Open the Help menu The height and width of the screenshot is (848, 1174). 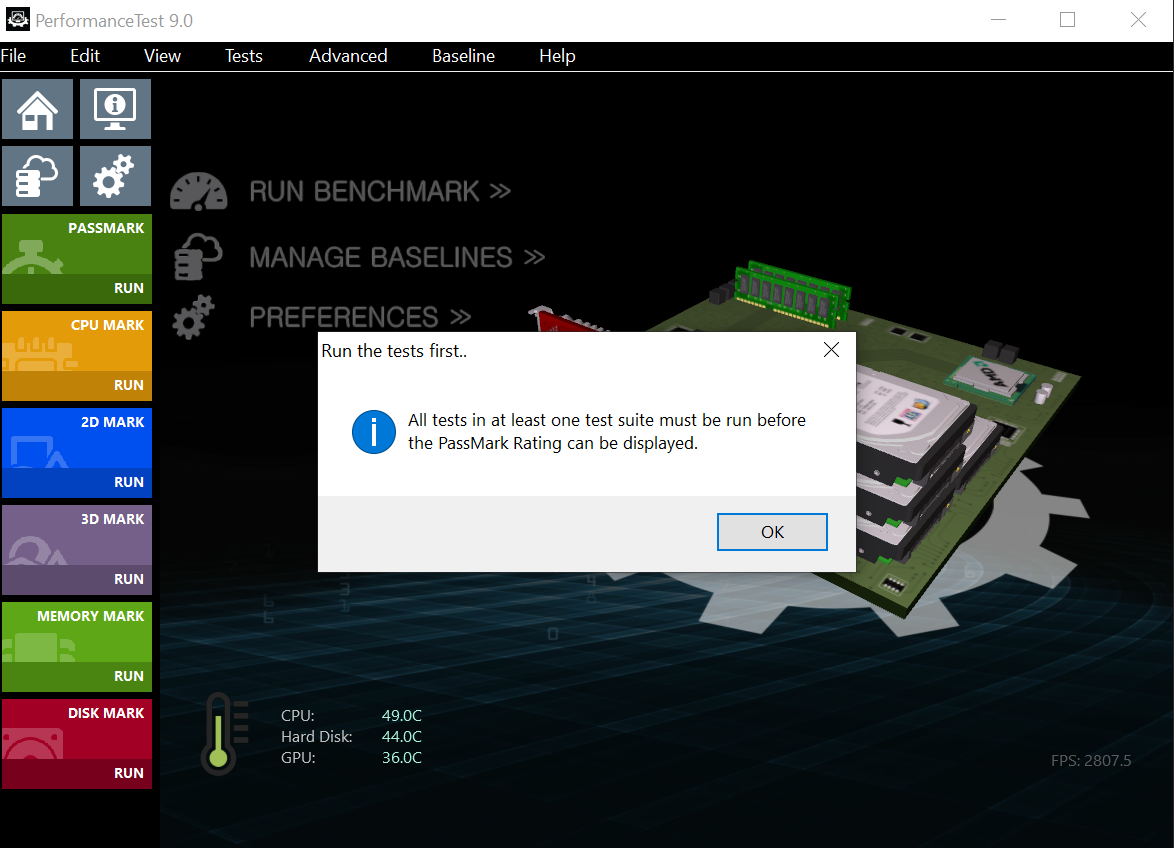pyautogui.click(x=557, y=56)
